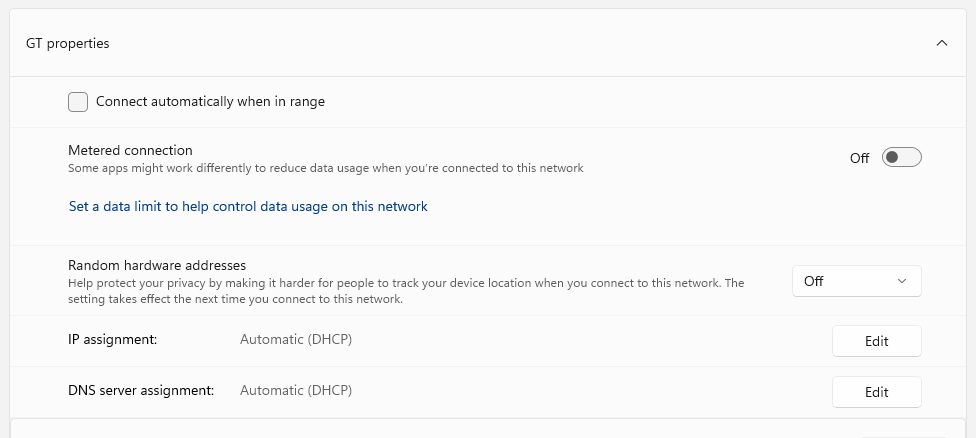Viewport: 976px width, 438px height.
Task: Tick the Connect automatically when in range checkbox
Action: (x=78, y=101)
